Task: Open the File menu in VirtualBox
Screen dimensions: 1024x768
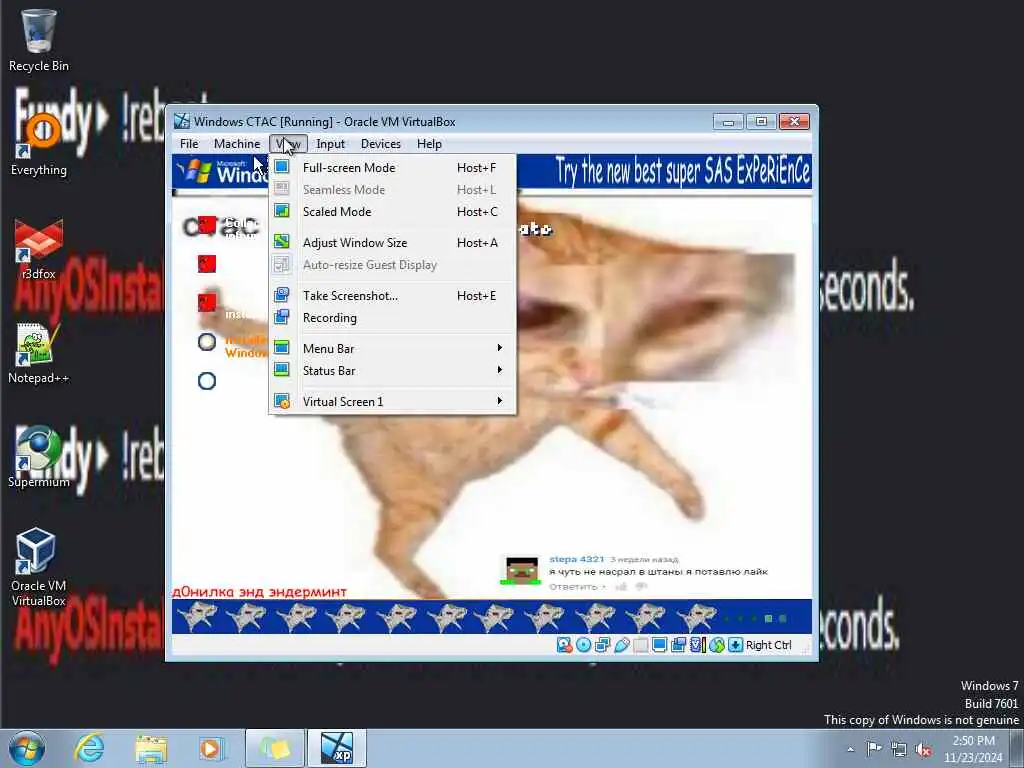Action: click(x=189, y=144)
